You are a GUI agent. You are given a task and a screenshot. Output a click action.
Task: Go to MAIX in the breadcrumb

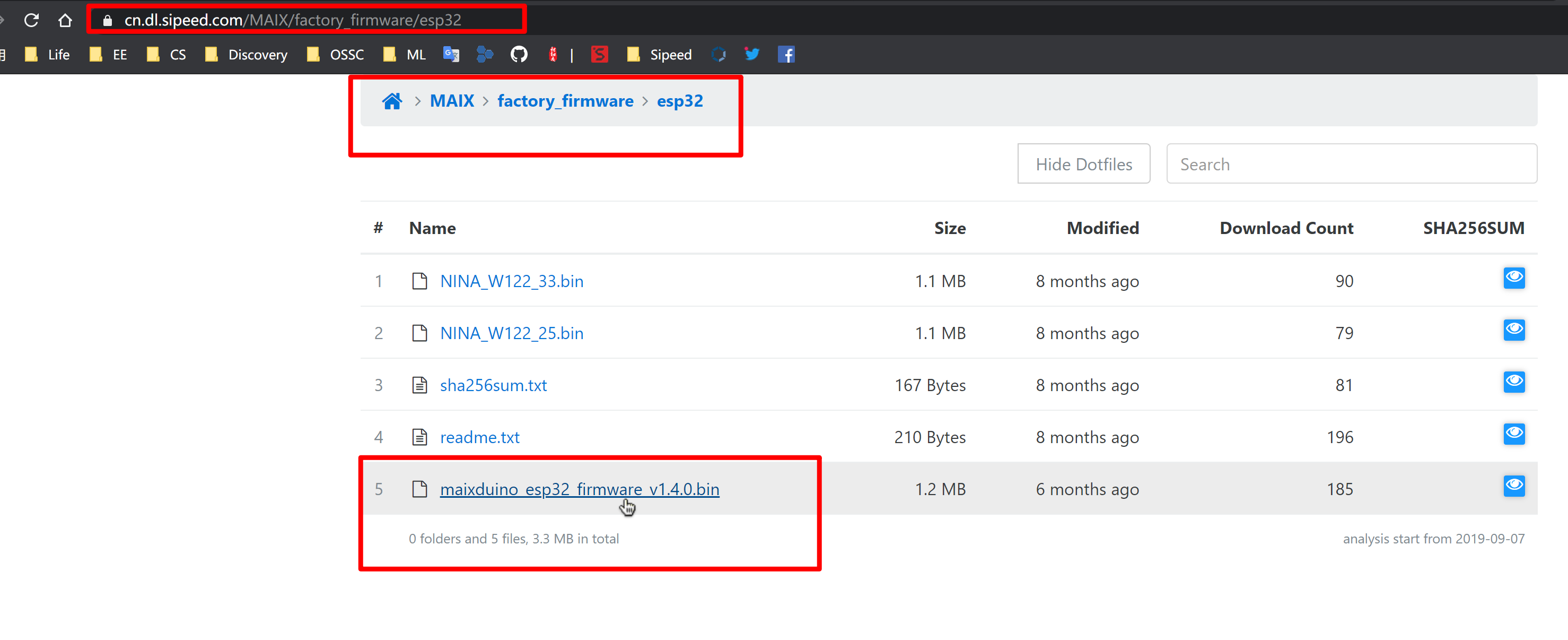coord(452,101)
